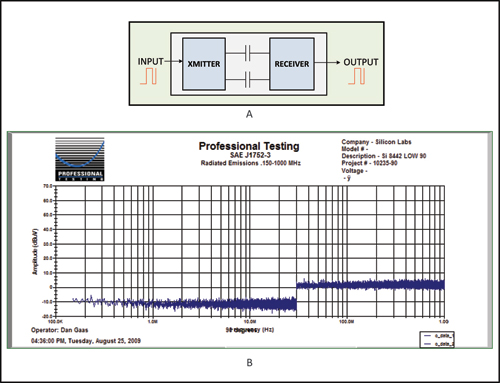
Task: Click the -20.0 y-axis tick value
Action: click(x=47, y=316)
